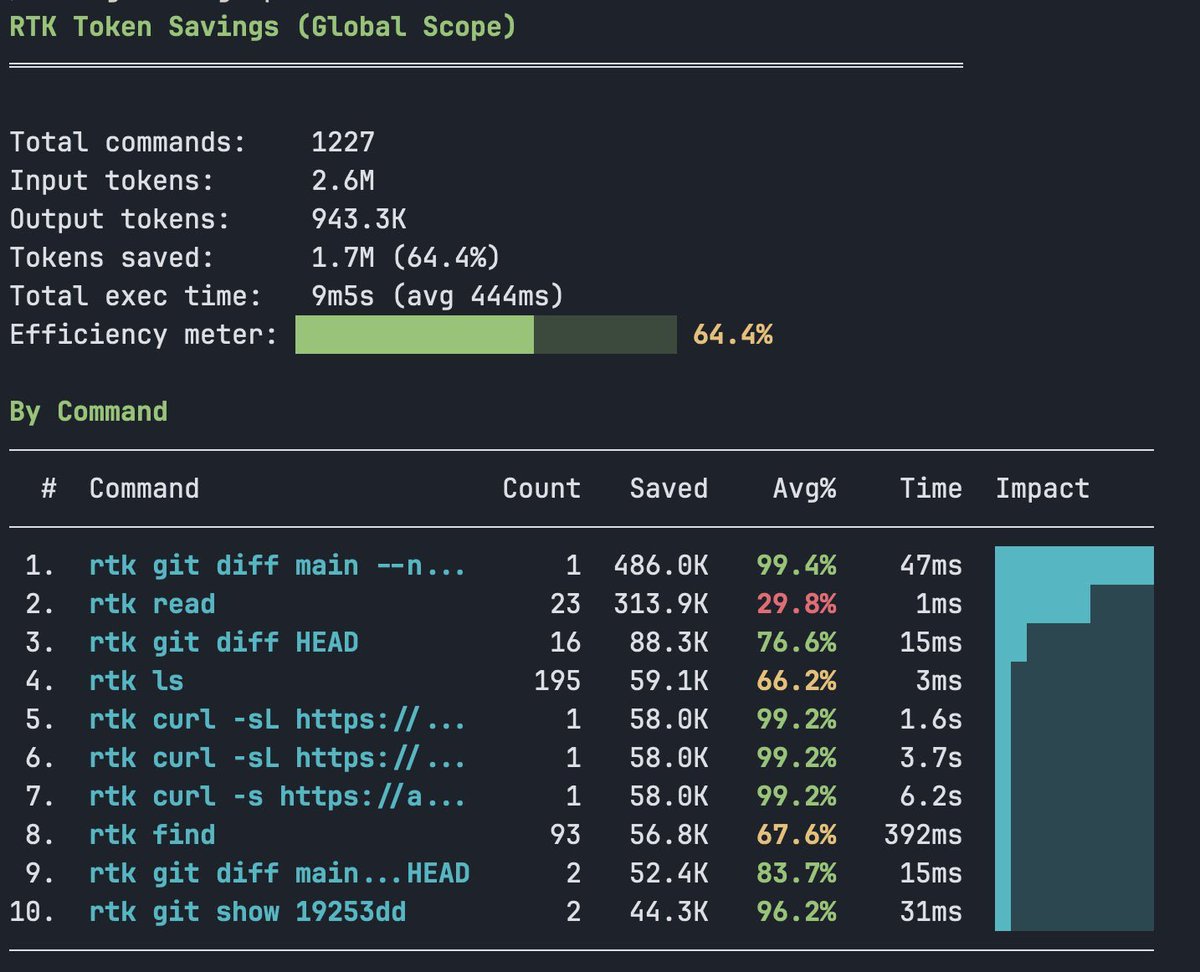Viewport: 1200px width, 972px height.
Task: Click the 66.2% average percentage
Action: click(797, 681)
